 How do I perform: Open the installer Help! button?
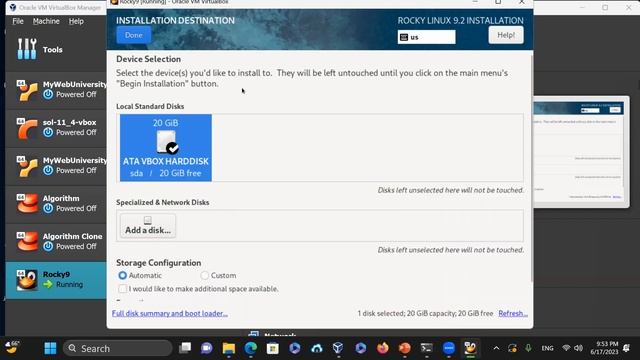(x=506, y=35)
